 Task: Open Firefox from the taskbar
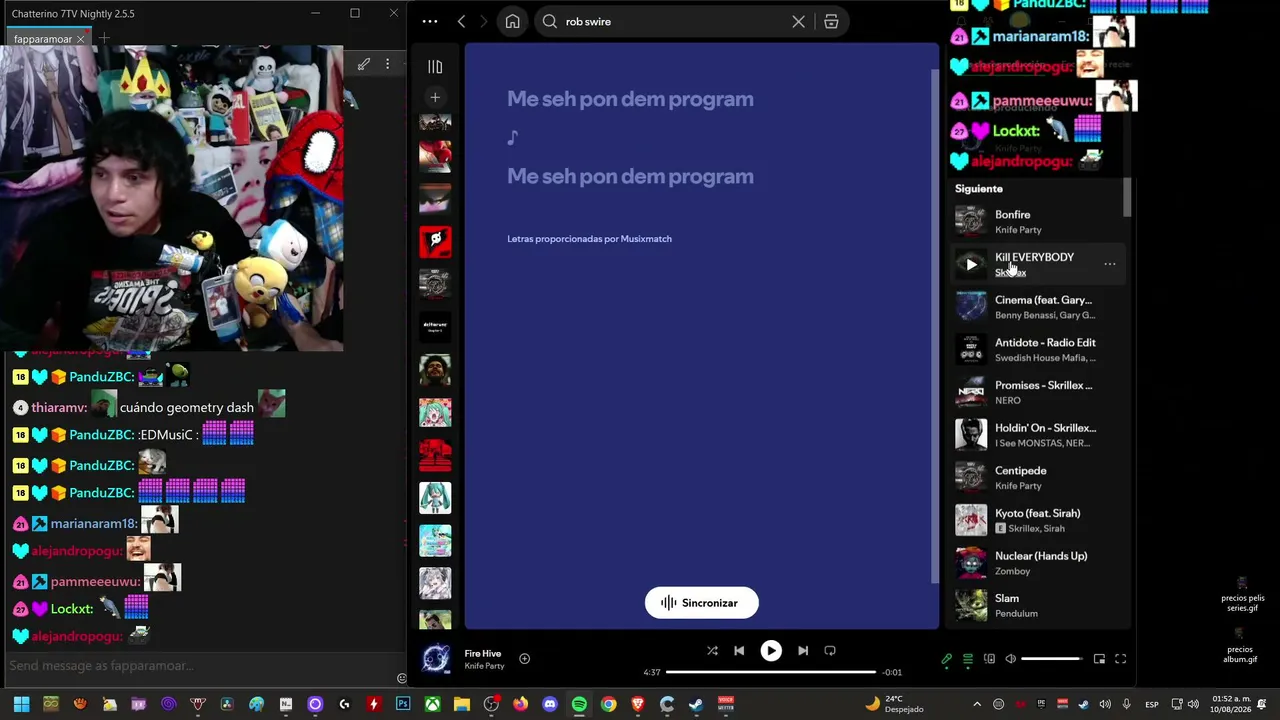coord(520,704)
